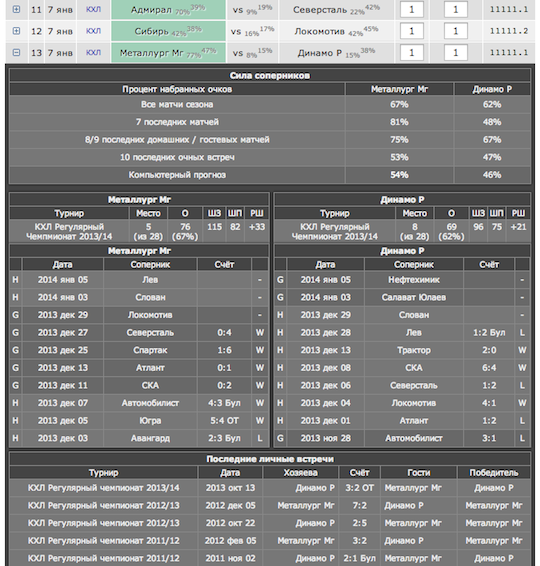Click the 7 последних матчей row label

(177, 122)
